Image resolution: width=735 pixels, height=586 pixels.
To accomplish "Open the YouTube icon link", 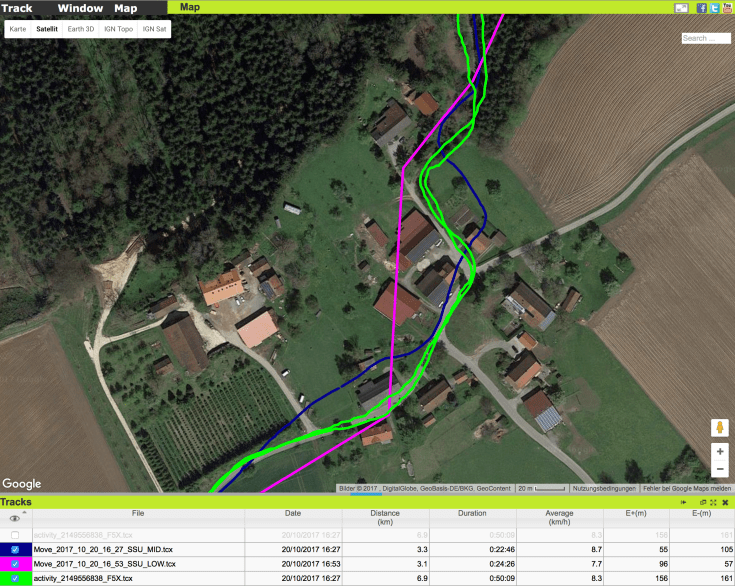I will tap(725, 7).
